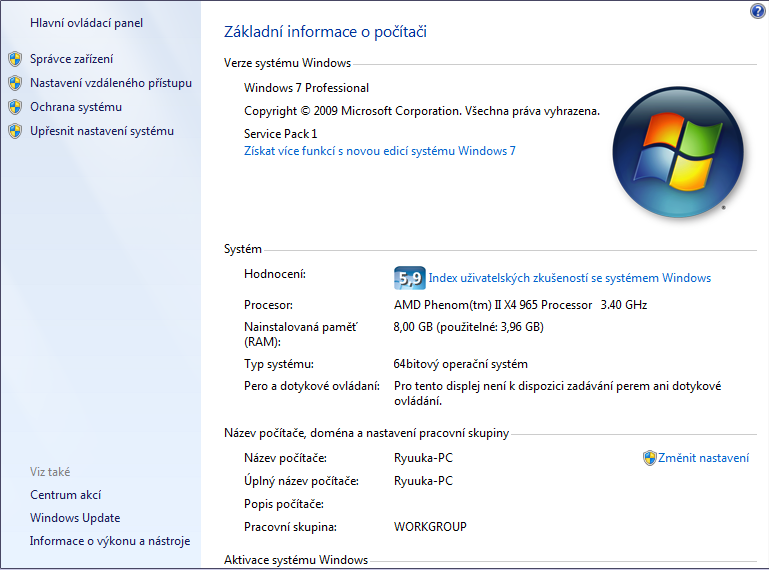
Task: Select Ryuuka-PC beside Název počítače
Action: click(423, 458)
